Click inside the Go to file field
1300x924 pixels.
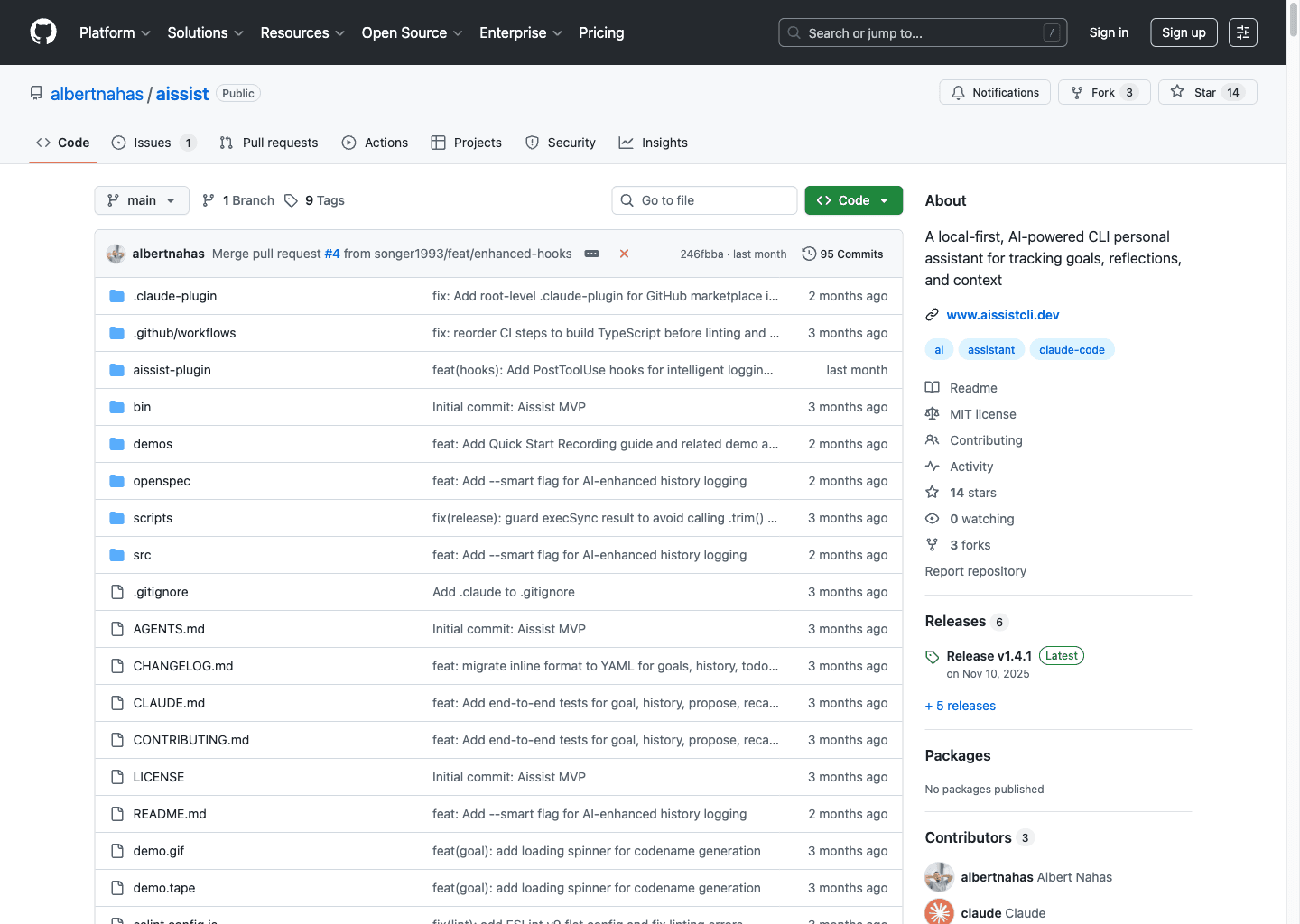click(x=704, y=200)
